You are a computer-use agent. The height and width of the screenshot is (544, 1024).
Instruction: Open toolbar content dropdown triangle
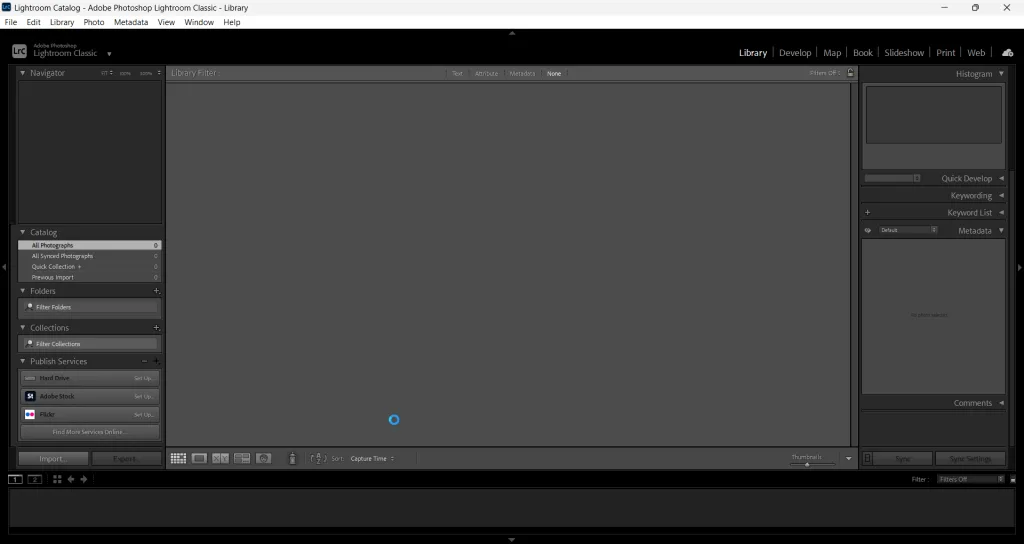[848, 458]
